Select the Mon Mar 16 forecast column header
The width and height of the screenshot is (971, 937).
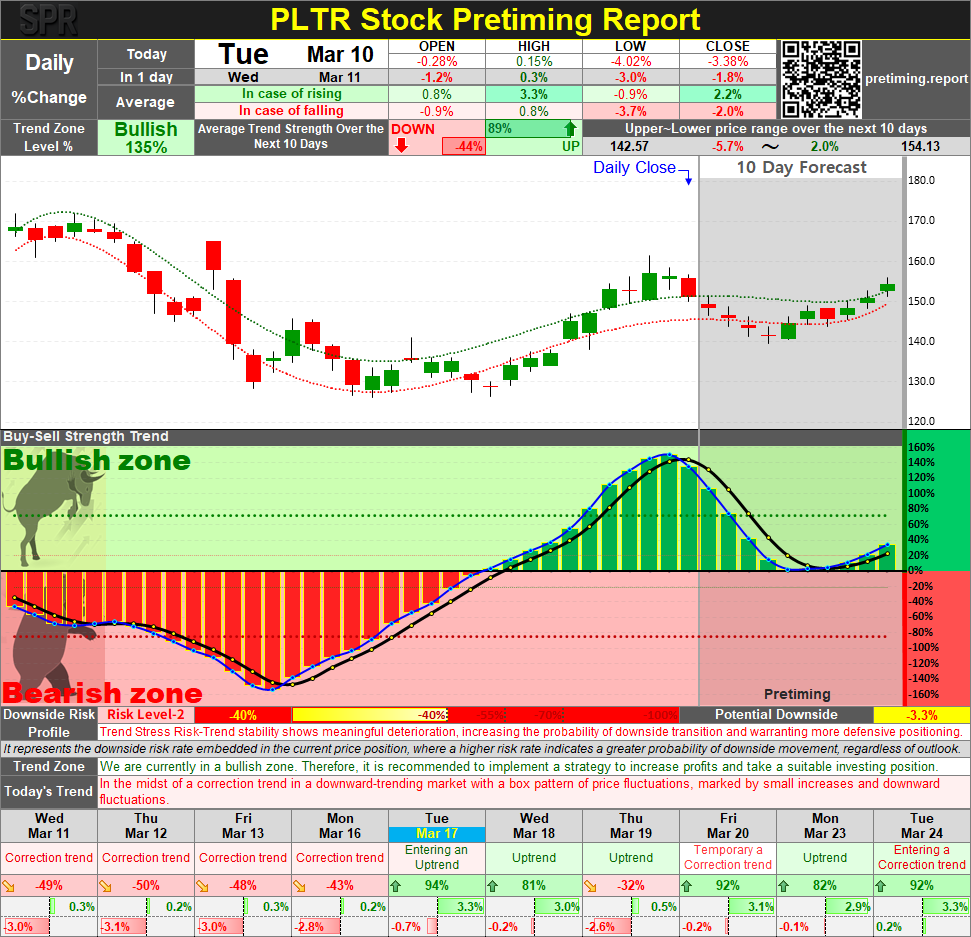(x=340, y=826)
